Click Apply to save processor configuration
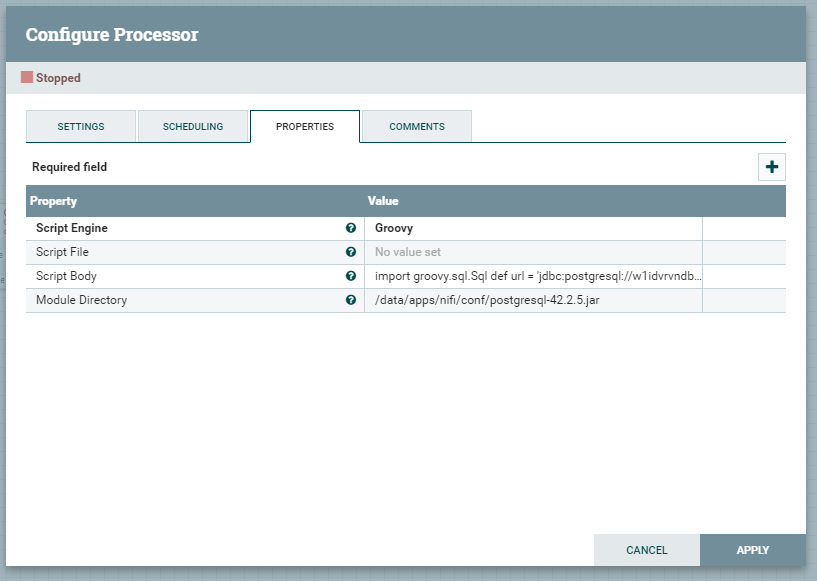 click(x=752, y=550)
